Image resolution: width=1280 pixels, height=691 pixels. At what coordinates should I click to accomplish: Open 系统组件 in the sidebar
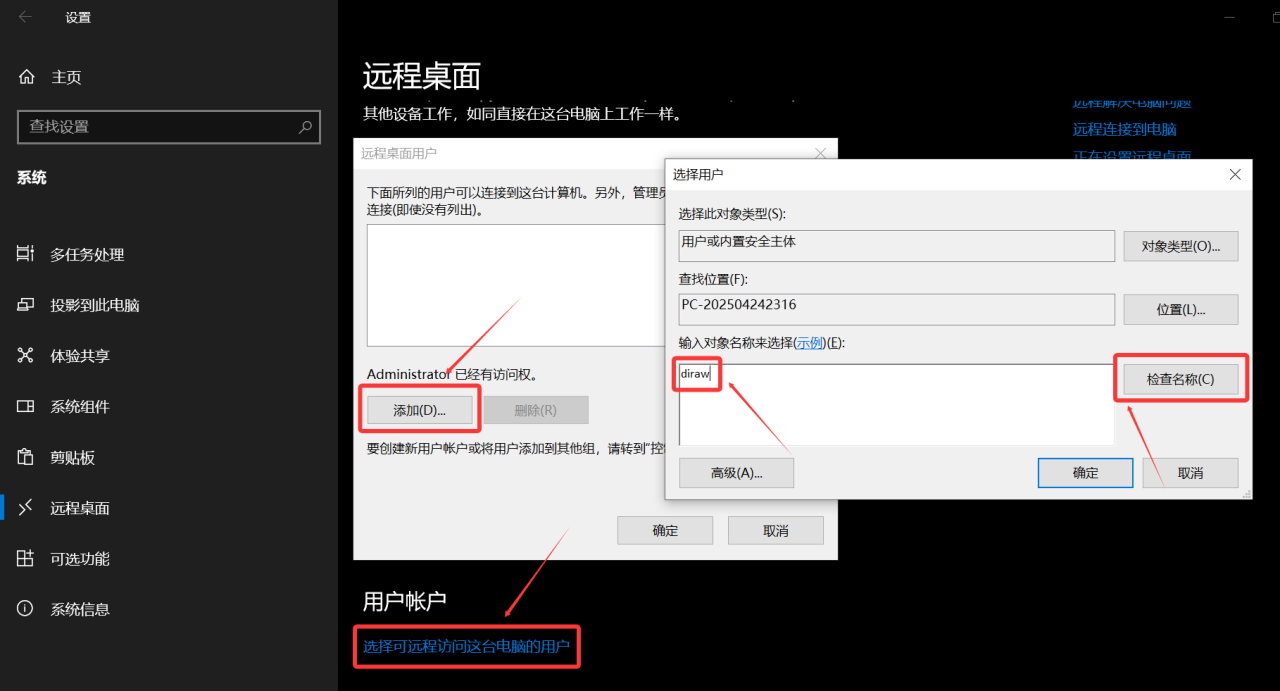(x=80, y=407)
